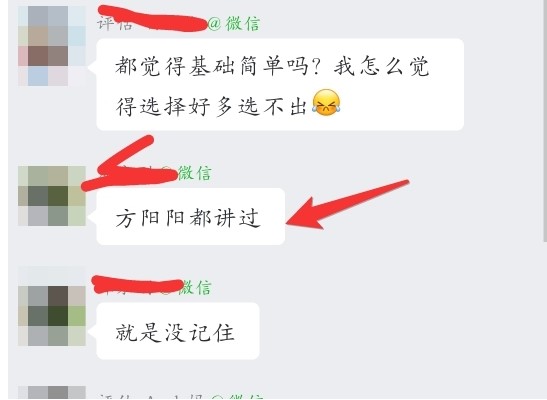Select the 方阳阳都讲过 message bubble
The image size is (547, 400).
pyautogui.click(x=191, y=217)
